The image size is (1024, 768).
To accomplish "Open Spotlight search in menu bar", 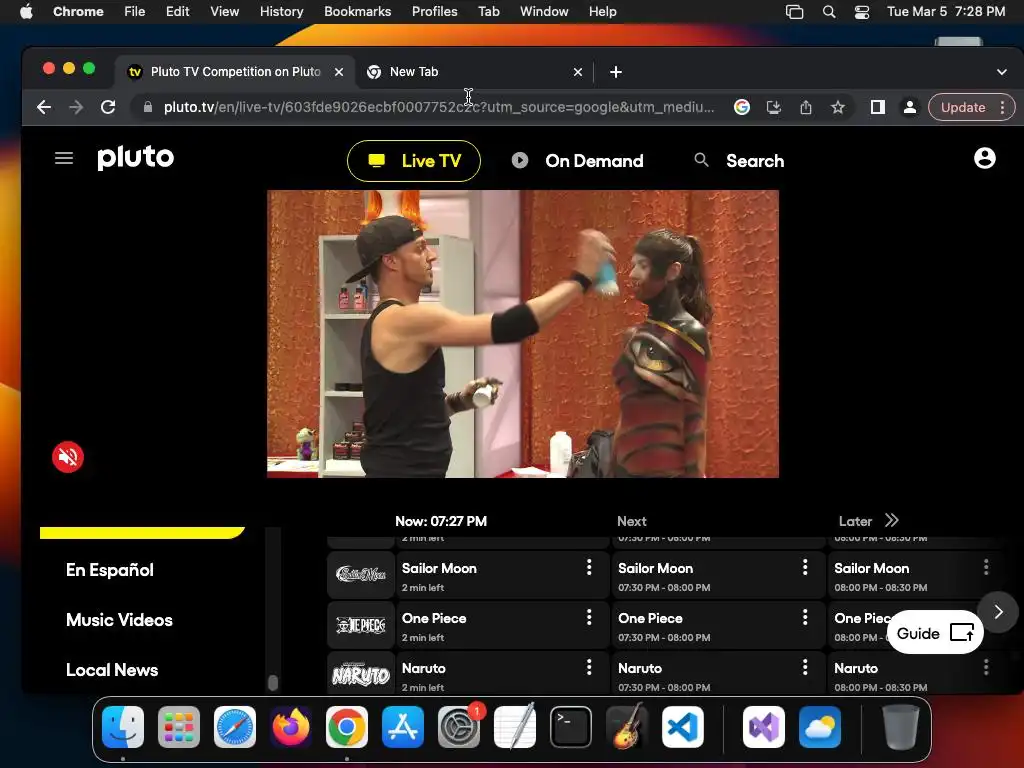I will pos(829,11).
